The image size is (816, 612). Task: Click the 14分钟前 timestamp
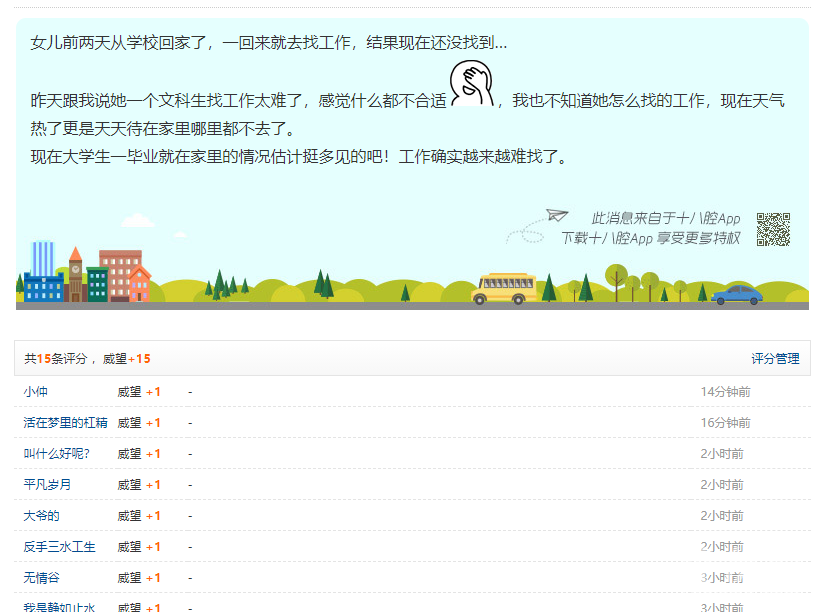click(725, 392)
